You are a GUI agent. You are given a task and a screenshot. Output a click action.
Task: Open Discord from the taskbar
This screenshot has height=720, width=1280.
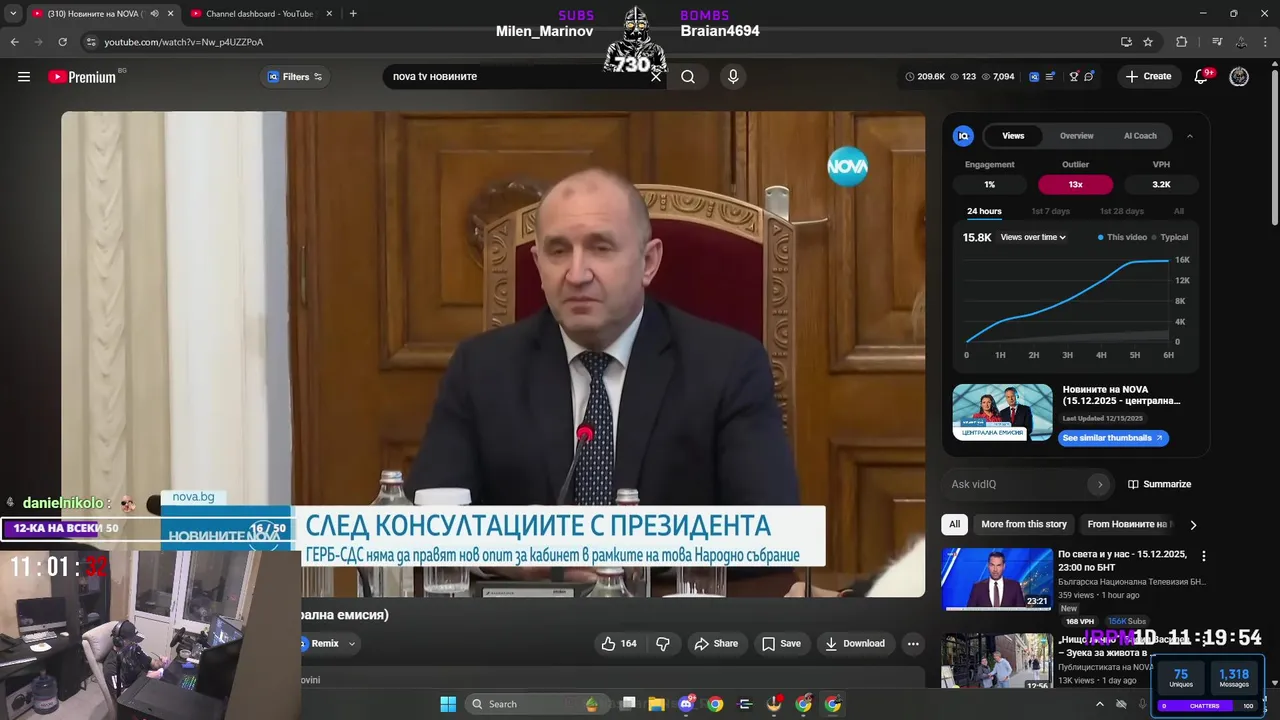coord(686,704)
